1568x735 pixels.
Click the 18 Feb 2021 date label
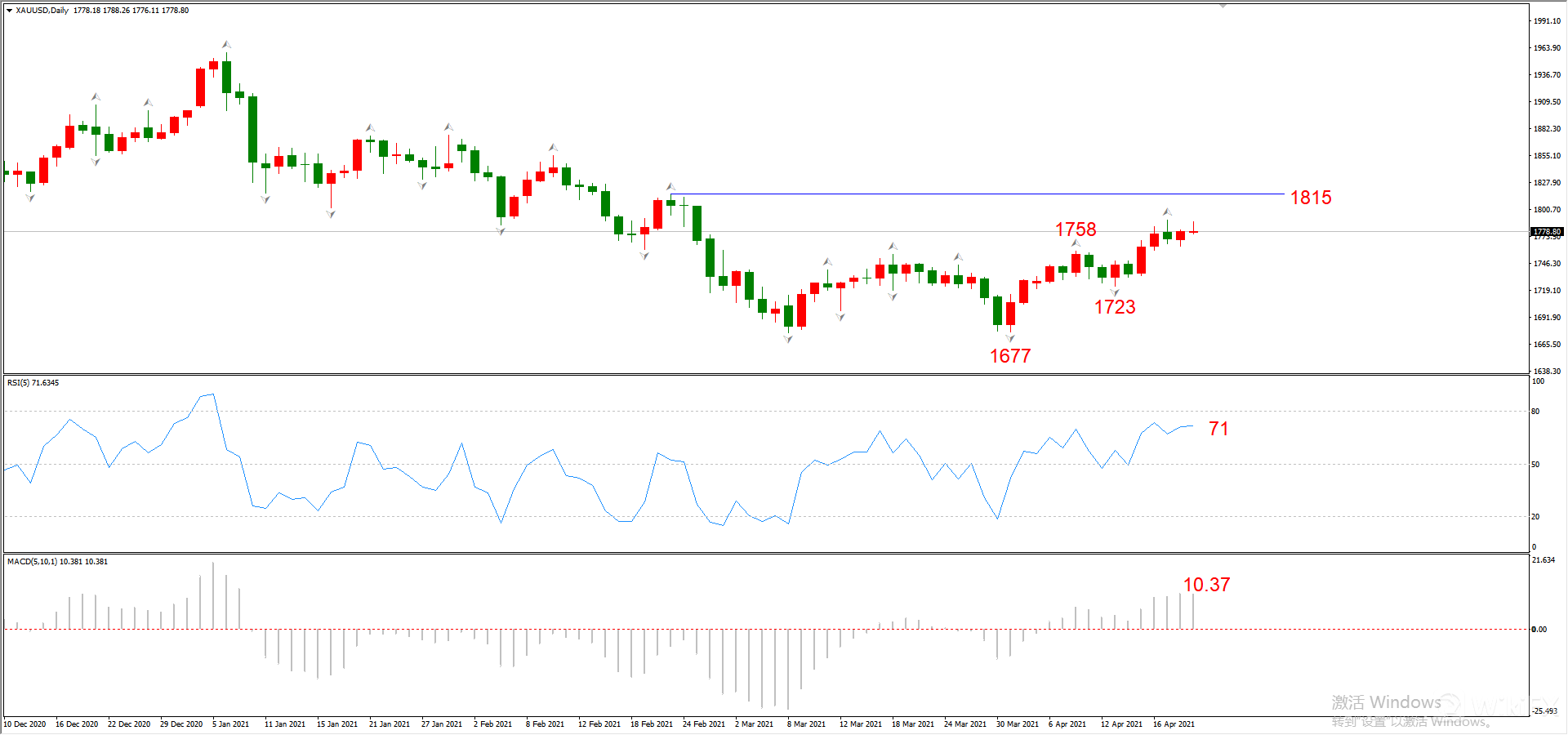click(652, 724)
